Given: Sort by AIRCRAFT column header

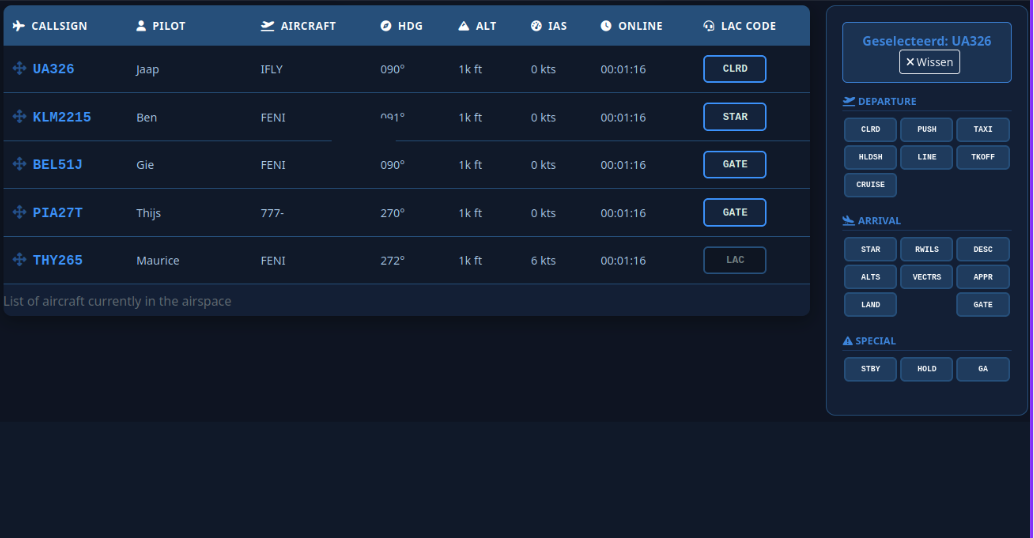Looking at the screenshot, I should 308,26.
